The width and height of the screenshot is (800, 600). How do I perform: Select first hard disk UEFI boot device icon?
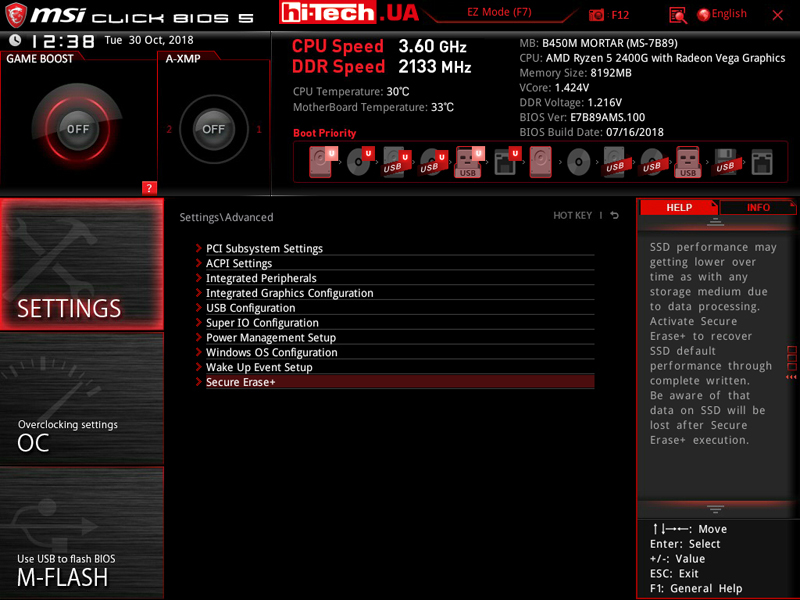pos(322,161)
